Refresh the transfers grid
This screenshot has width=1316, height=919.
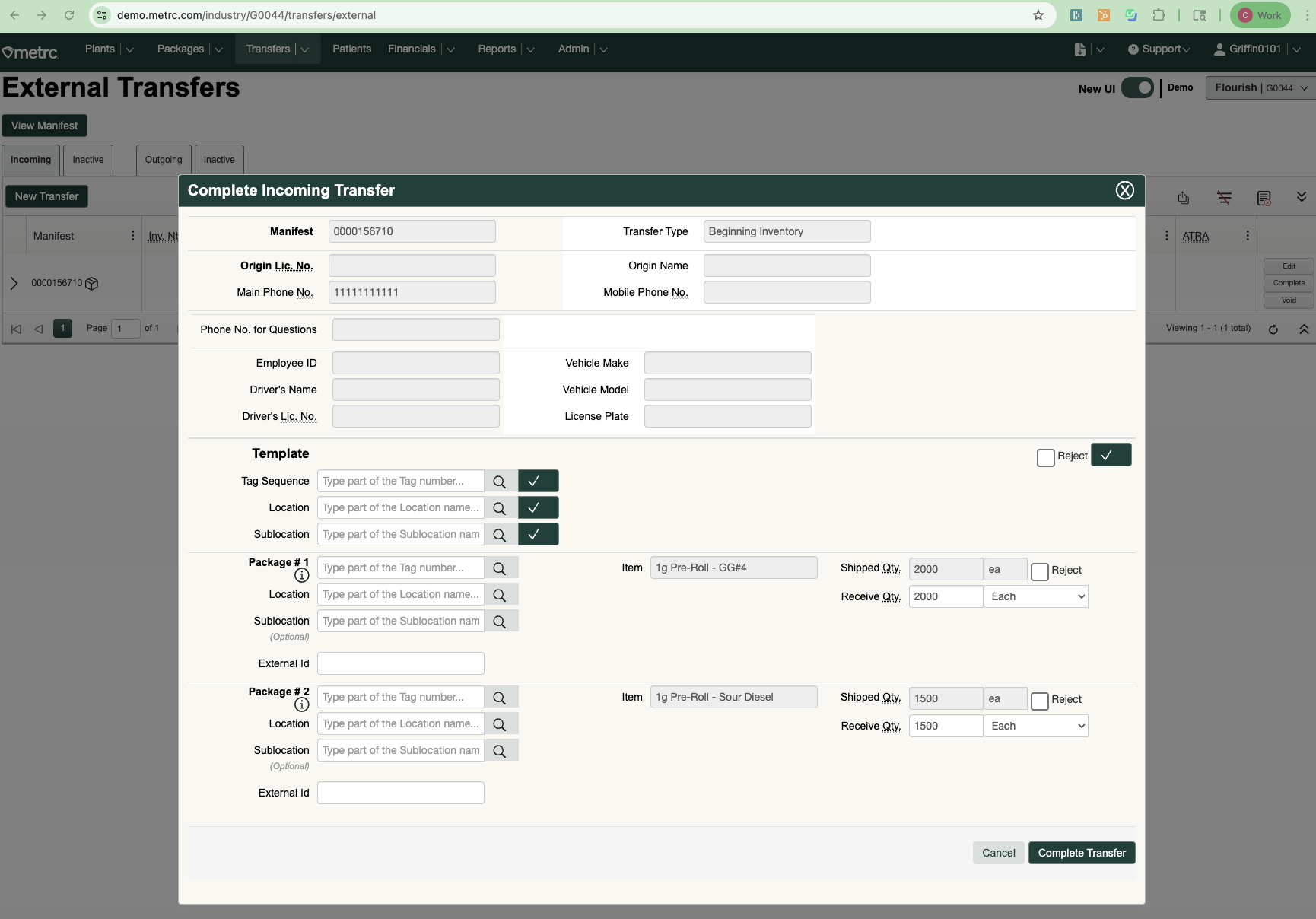(x=1273, y=329)
